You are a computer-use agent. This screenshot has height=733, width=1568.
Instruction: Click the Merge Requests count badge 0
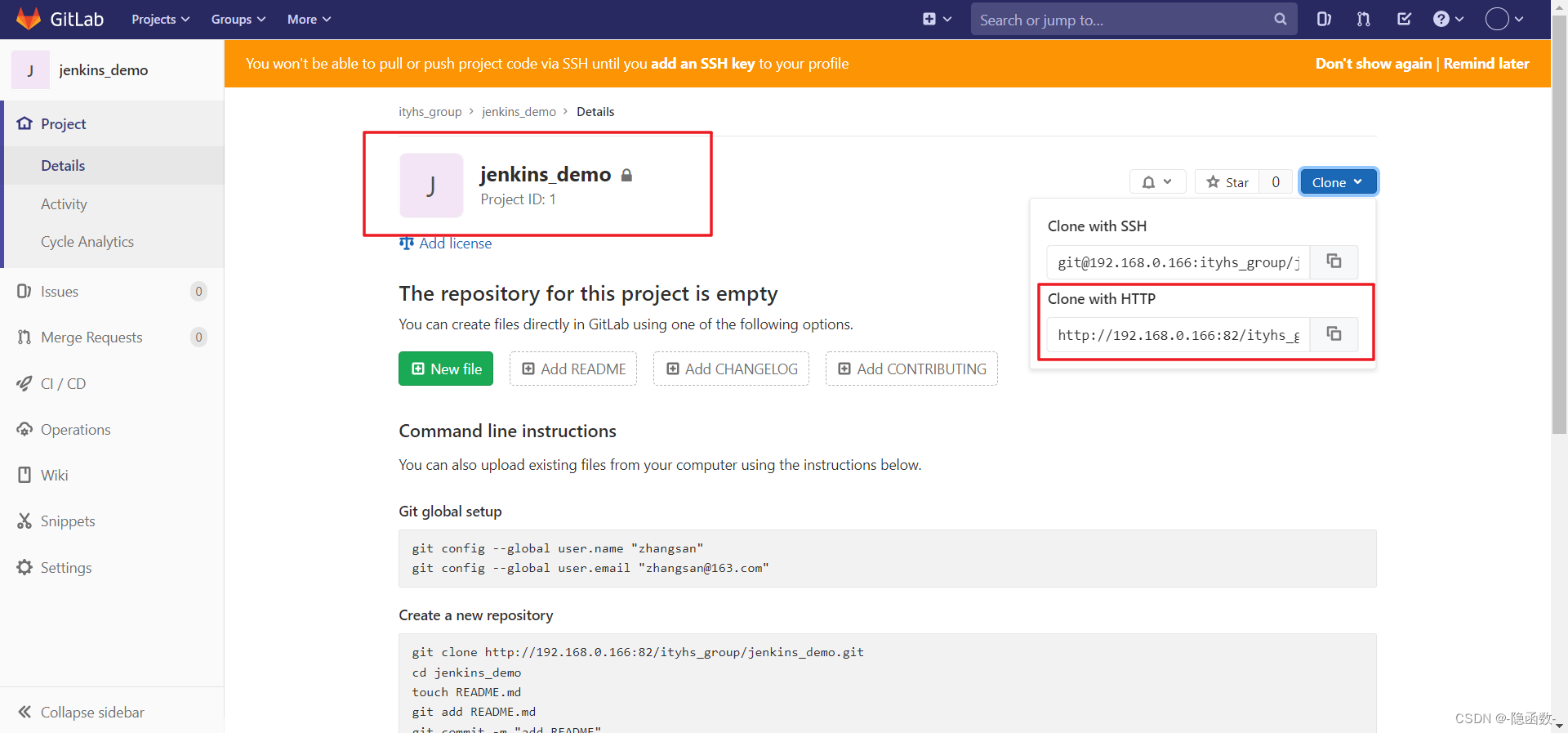click(198, 337)
